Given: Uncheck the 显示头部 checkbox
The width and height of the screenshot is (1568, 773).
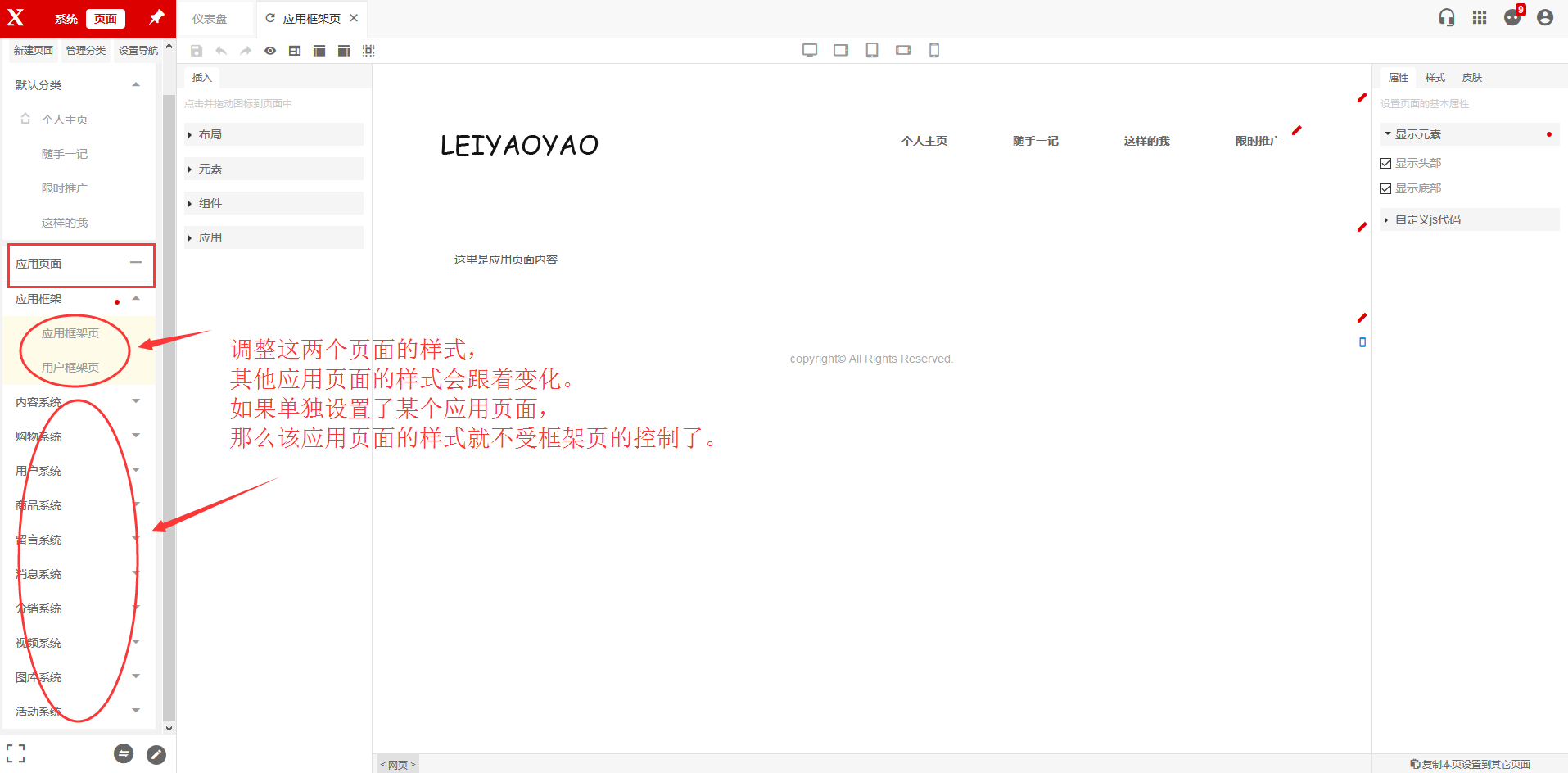Looking at the screenshot, I should point(1386,164).
